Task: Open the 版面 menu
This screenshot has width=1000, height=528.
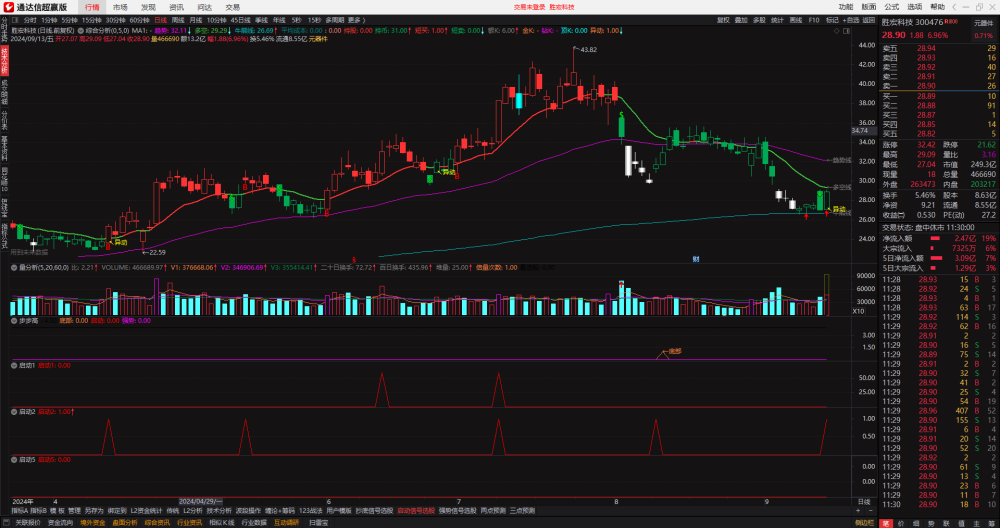Action: [x=869, y=7]
